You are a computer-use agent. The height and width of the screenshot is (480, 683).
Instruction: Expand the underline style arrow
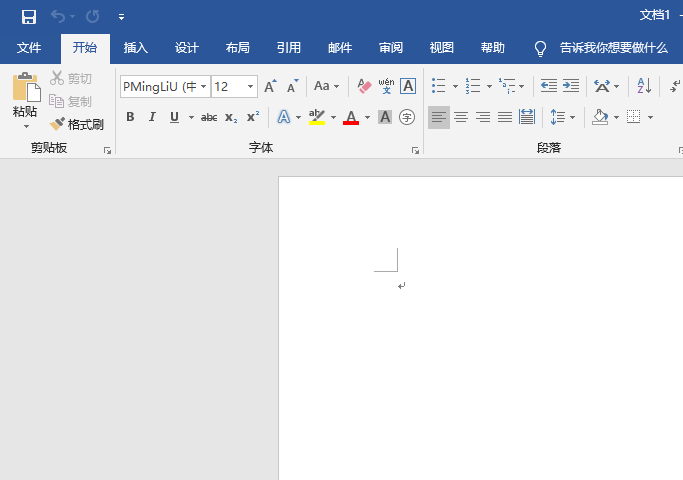pyautogui.click(x=191, y=117)
